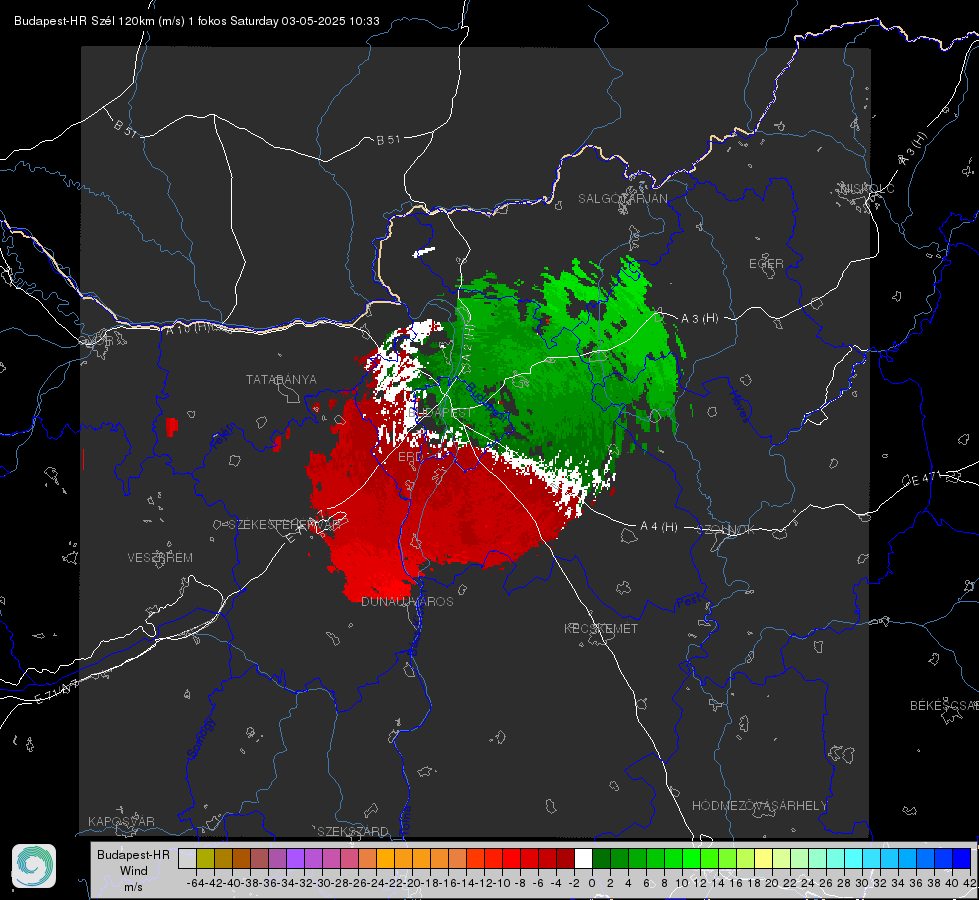Choose the pale yellow swatch right of 18
This screenshot has height=900, width=979.
point(763,858)
